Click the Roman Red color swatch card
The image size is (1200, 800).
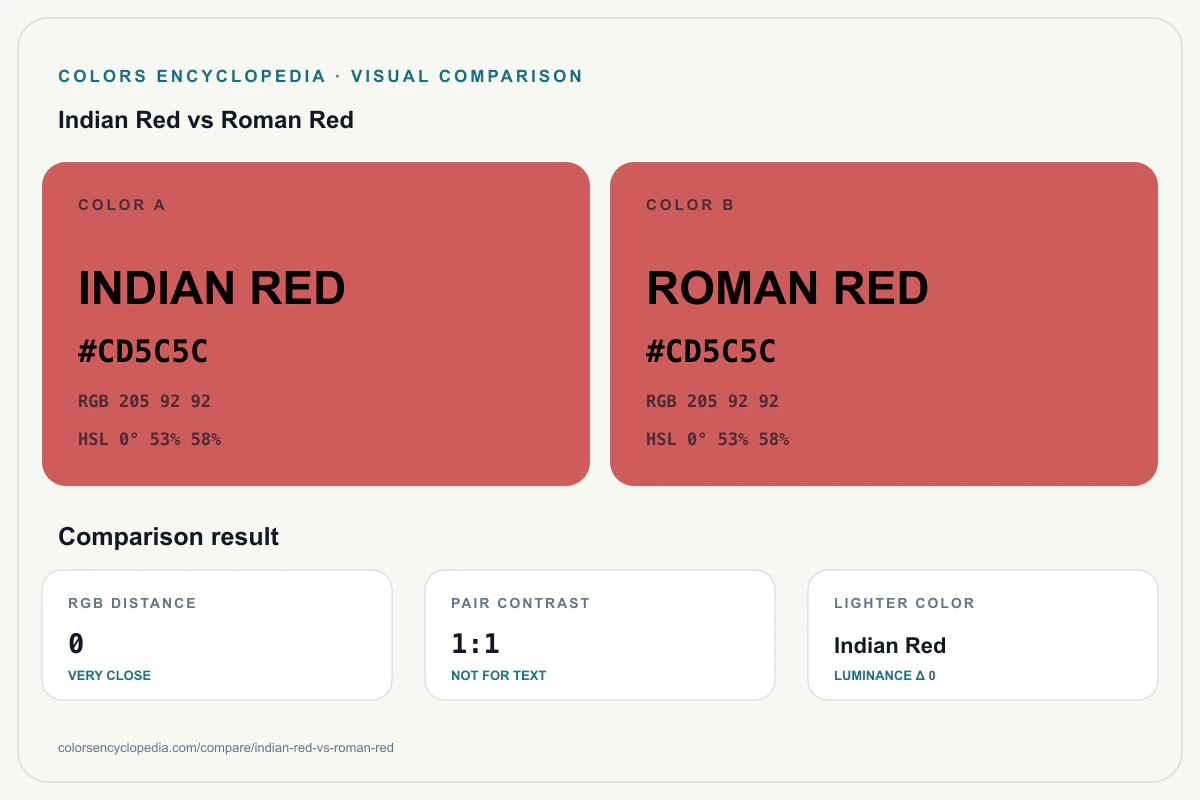tap(884, 324)
